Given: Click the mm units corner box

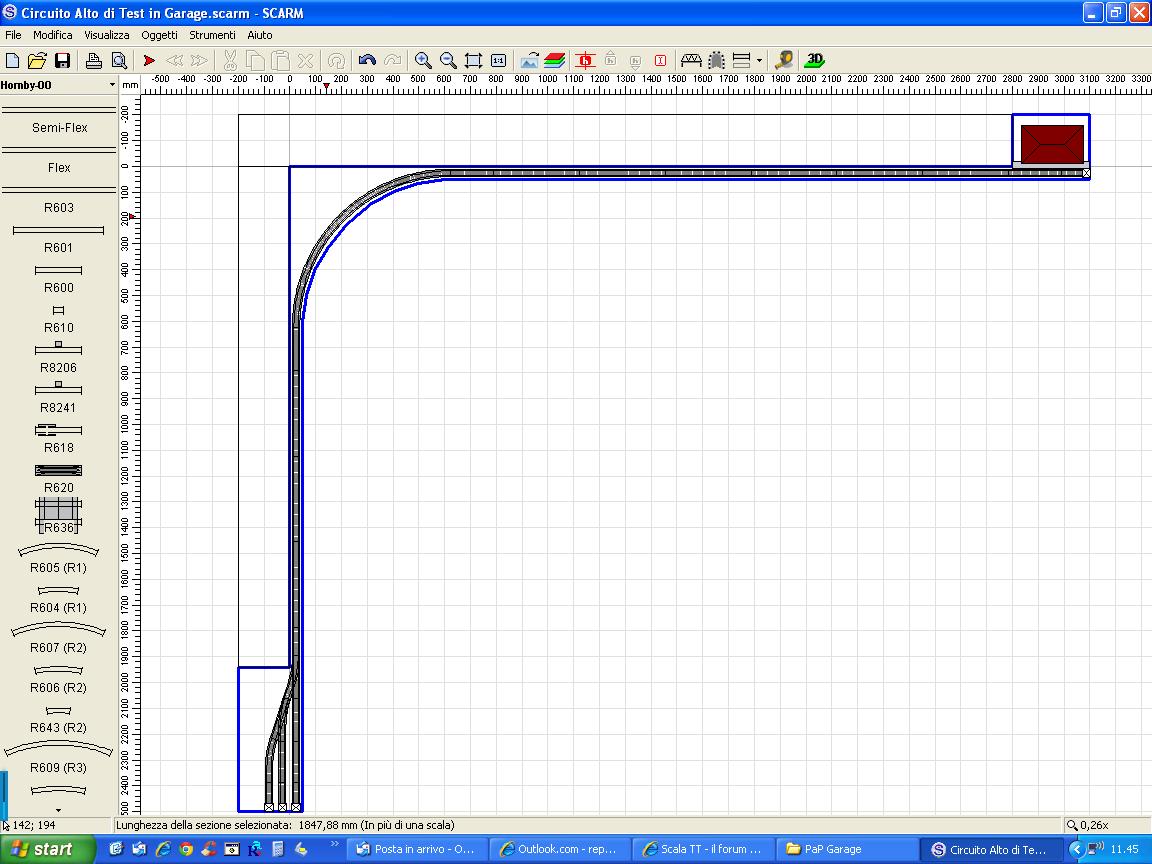Looking at the screenshot, I should coord(130,85).
